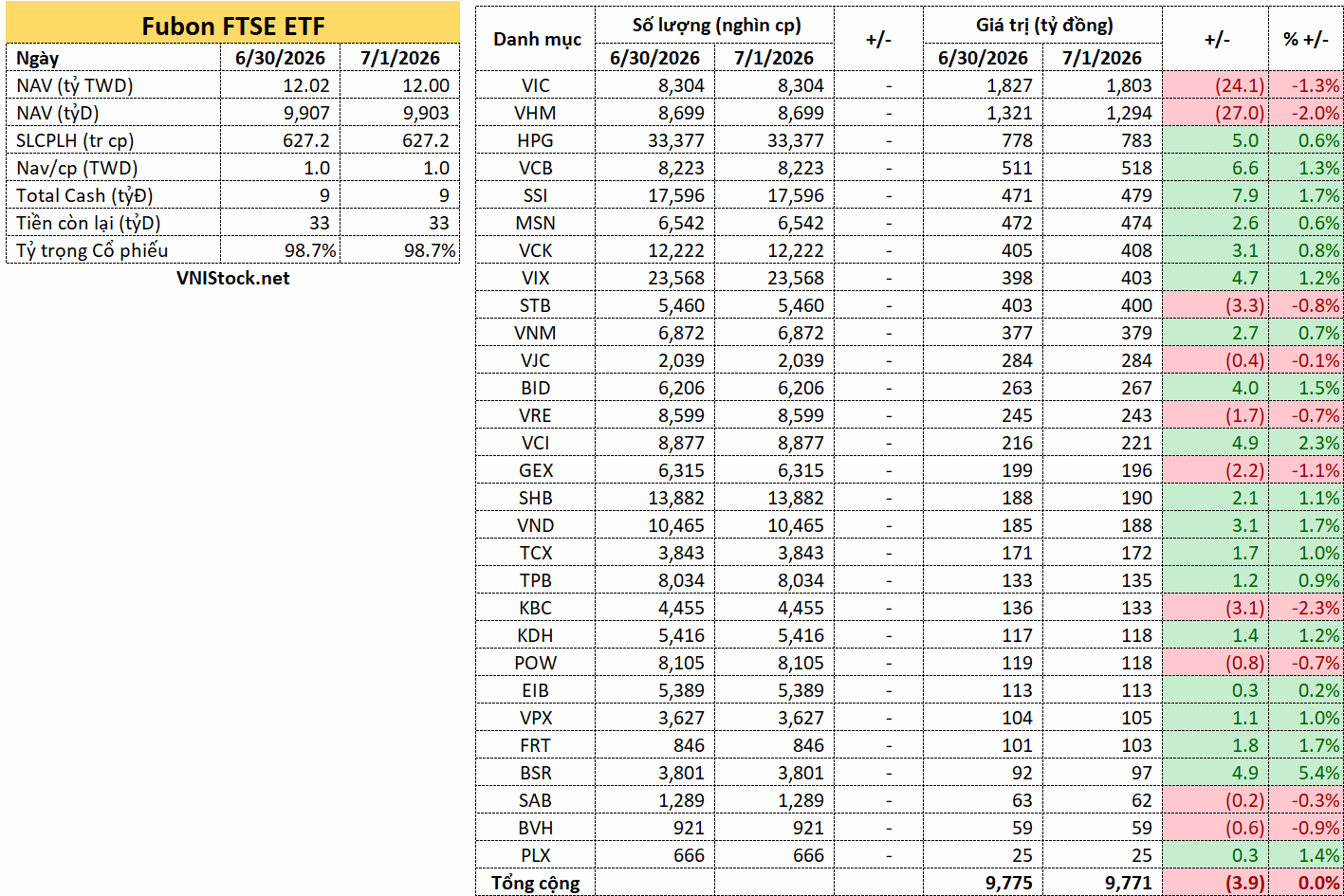Select the VIX quantity 23,568 first column
Viewport: 1344px width, 896px height.
[655, 278]
